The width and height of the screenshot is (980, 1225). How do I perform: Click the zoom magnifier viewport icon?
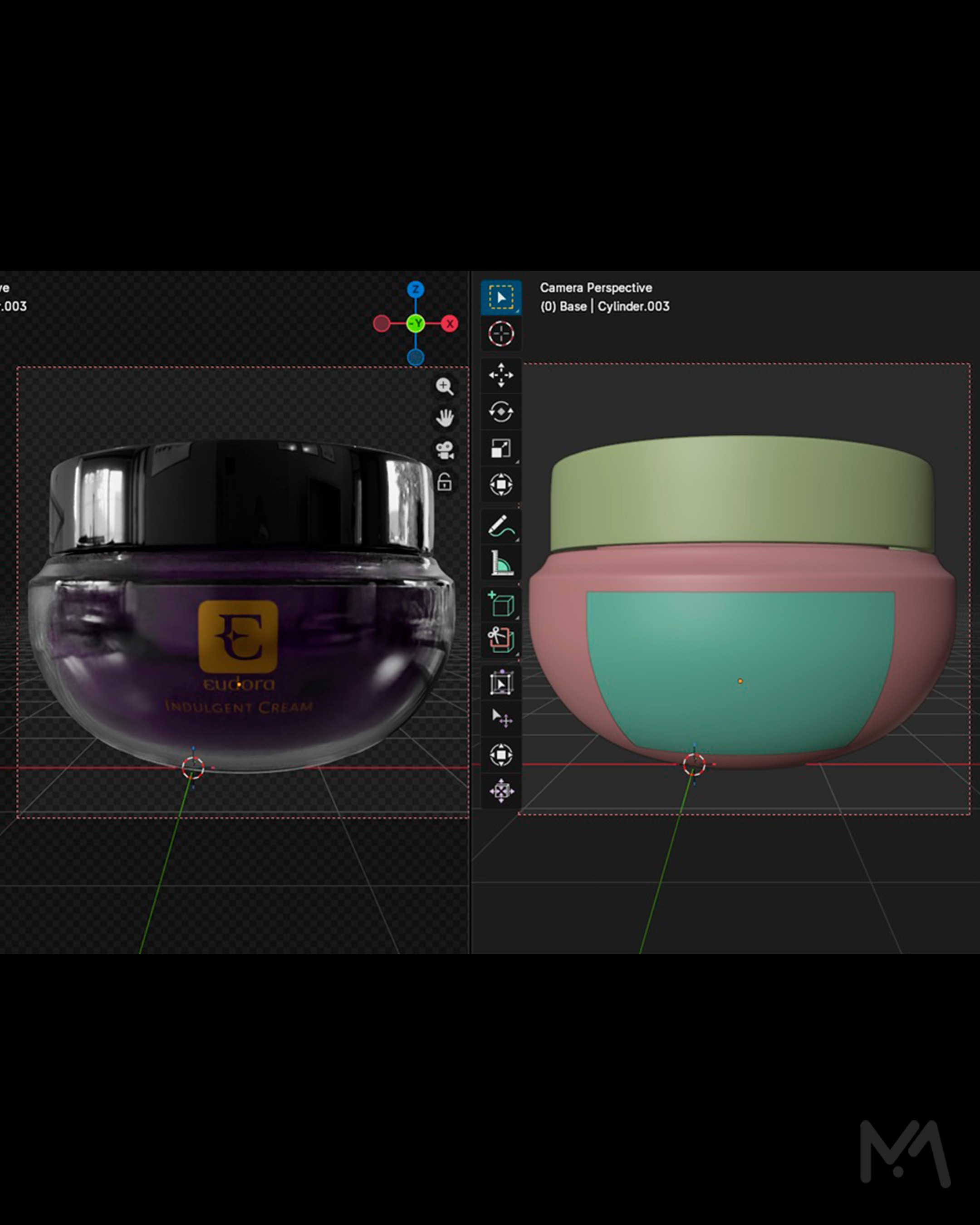pos(444,387)
